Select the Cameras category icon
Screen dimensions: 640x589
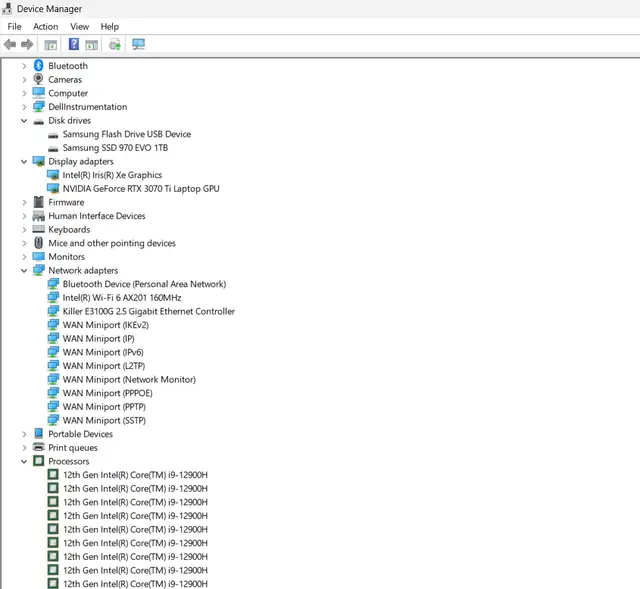pos(39,80)
